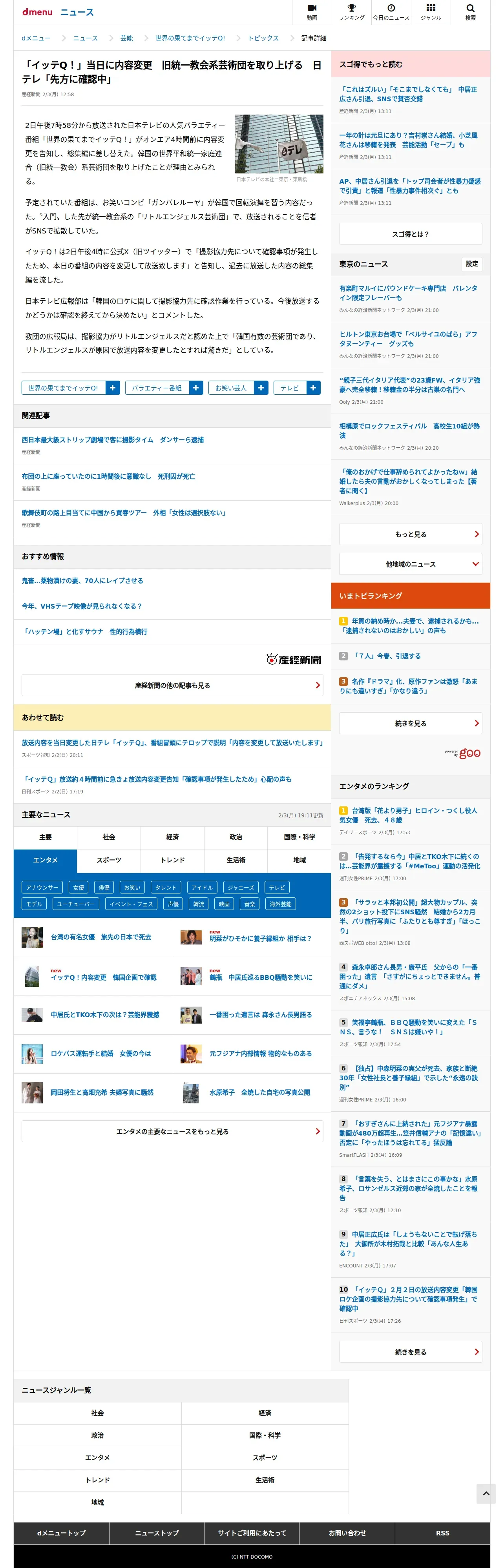Open エンタメの主要なニュースをもっと見る
504x1568 pixels.
[172, 1132]
